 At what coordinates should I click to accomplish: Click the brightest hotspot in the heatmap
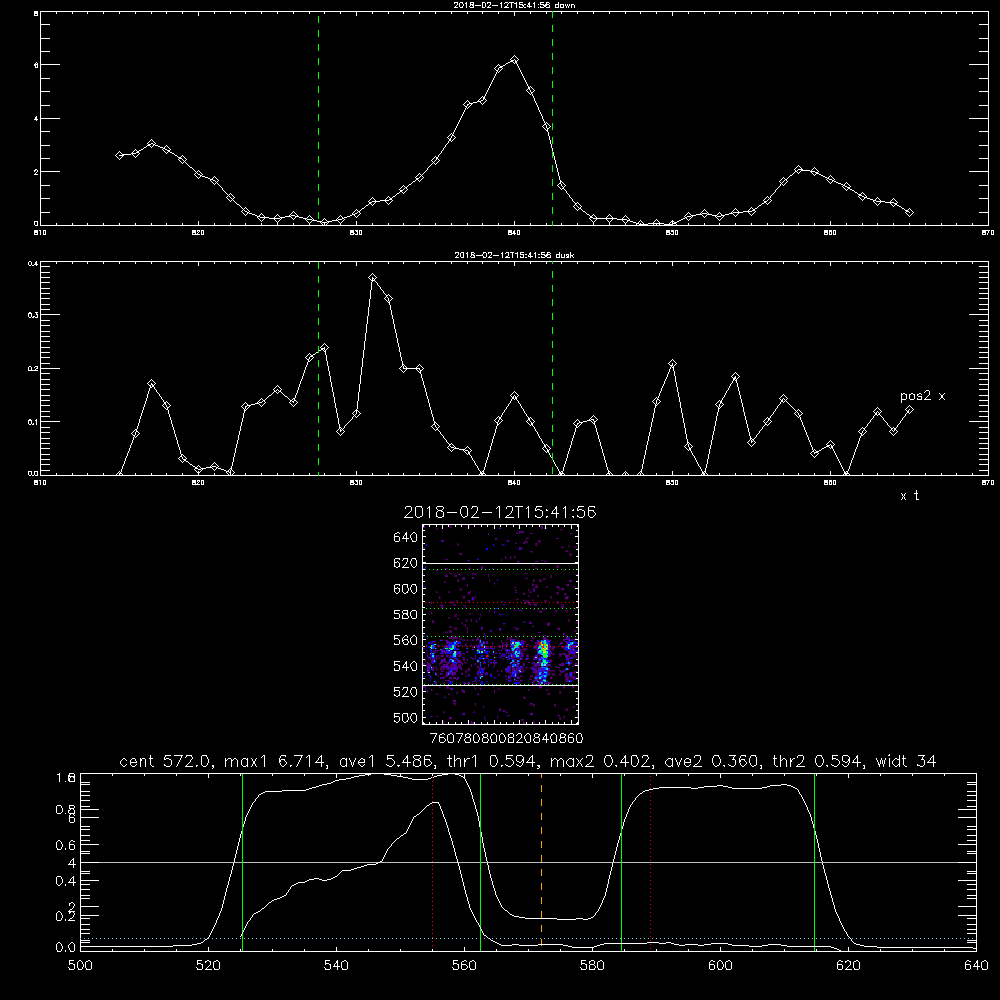[x=543, y=649]
